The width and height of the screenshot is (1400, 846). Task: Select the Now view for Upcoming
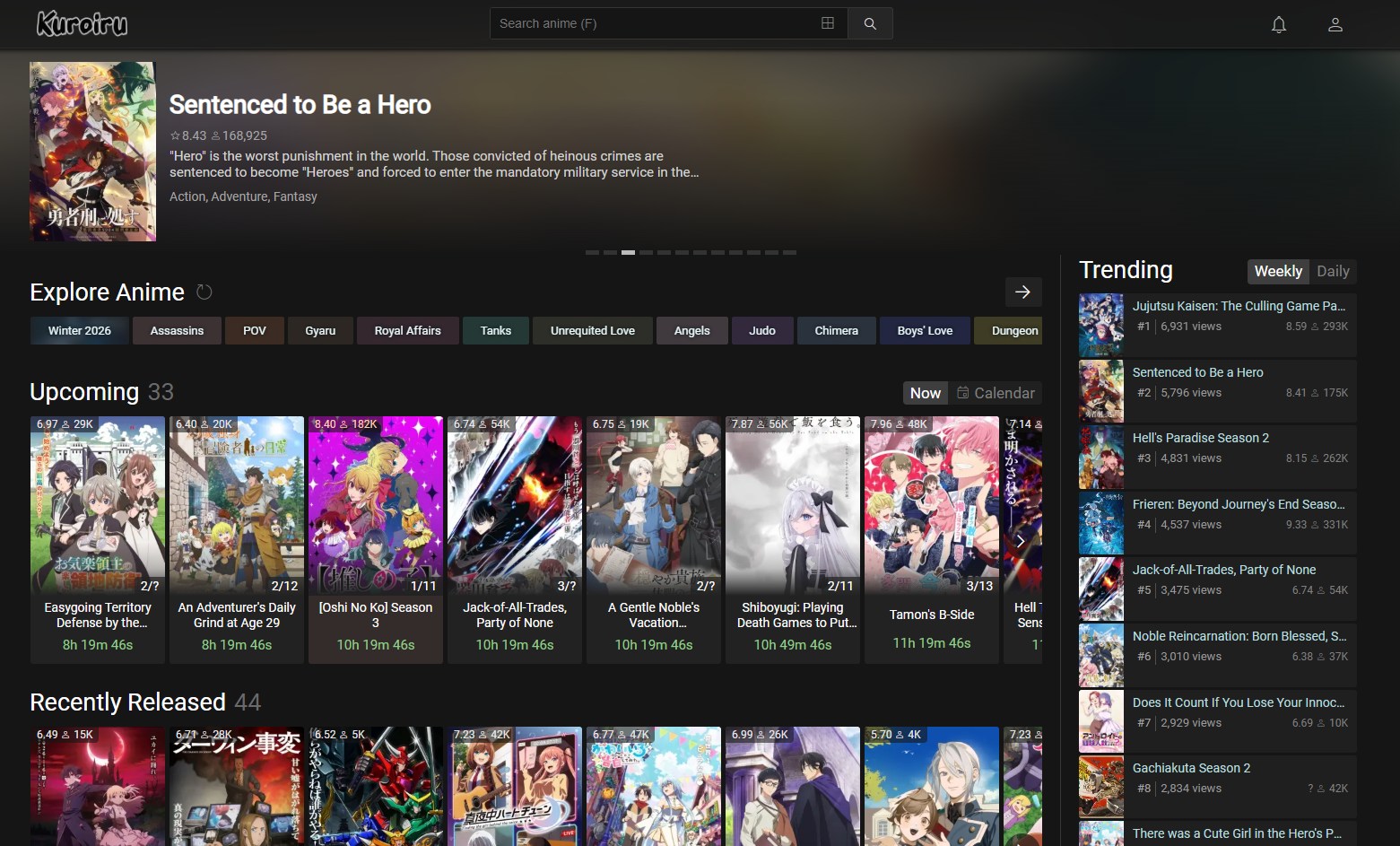click(x=925, y=393)
